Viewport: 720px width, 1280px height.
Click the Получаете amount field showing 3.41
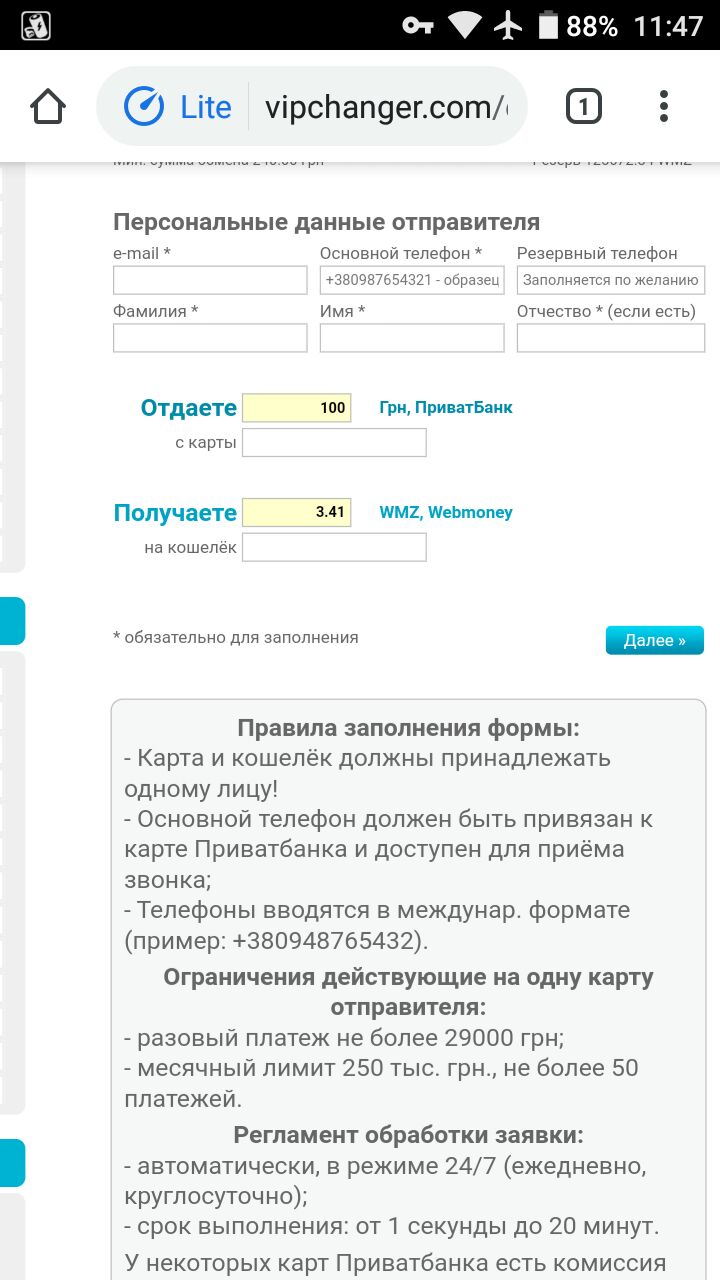297,512
